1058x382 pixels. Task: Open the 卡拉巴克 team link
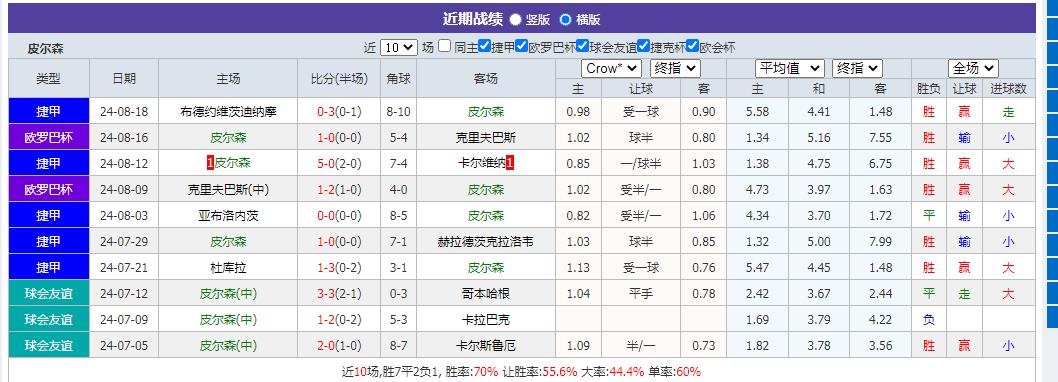tap(486, 320)
